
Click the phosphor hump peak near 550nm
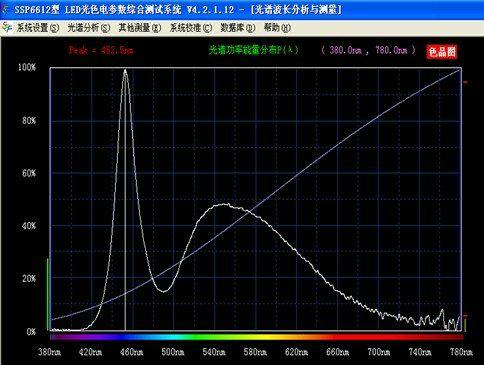(x=224, y=204)
